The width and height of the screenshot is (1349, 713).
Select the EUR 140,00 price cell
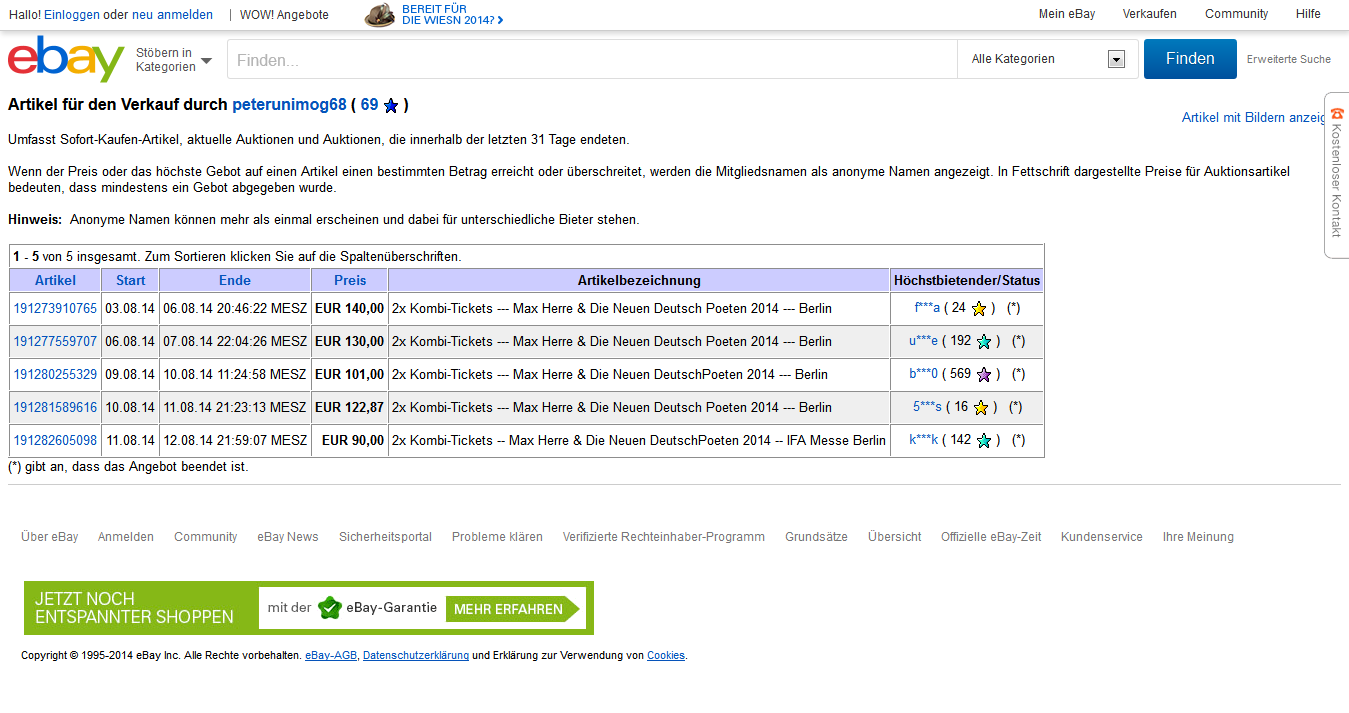pyautogui.click(x=349, y=309)
